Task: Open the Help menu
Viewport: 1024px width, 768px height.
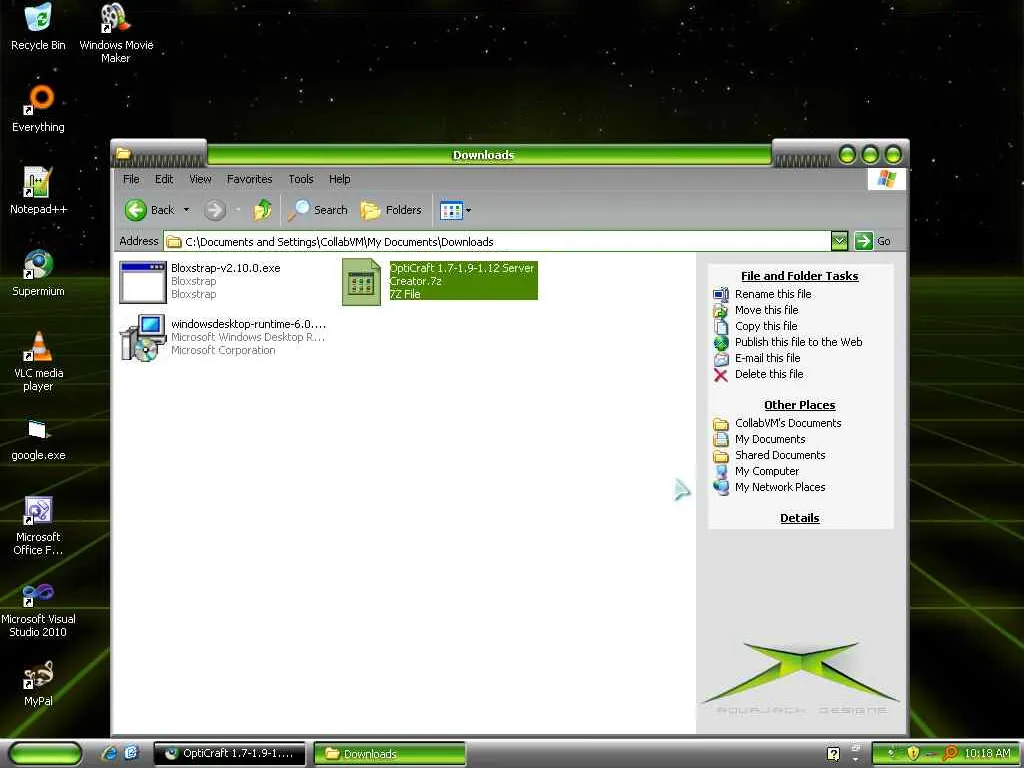Action: [x=340, y=179]
